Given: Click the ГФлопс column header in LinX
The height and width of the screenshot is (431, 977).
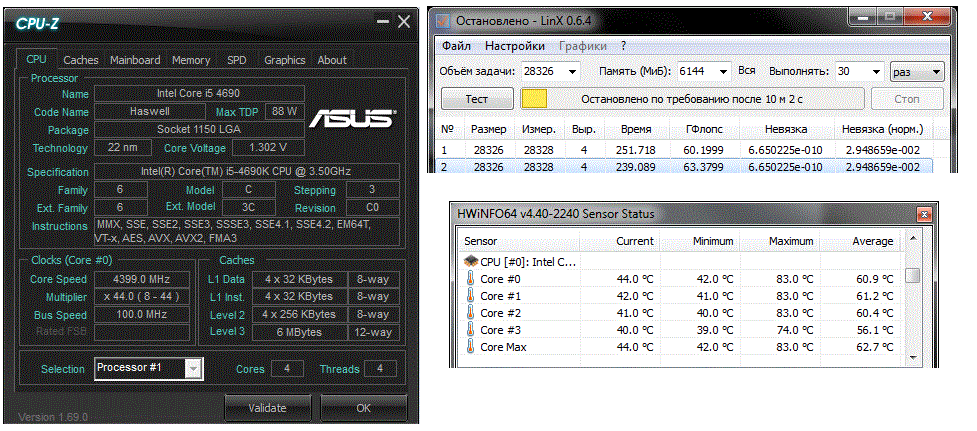Looking at the screenshot, I should click(705, 130).
